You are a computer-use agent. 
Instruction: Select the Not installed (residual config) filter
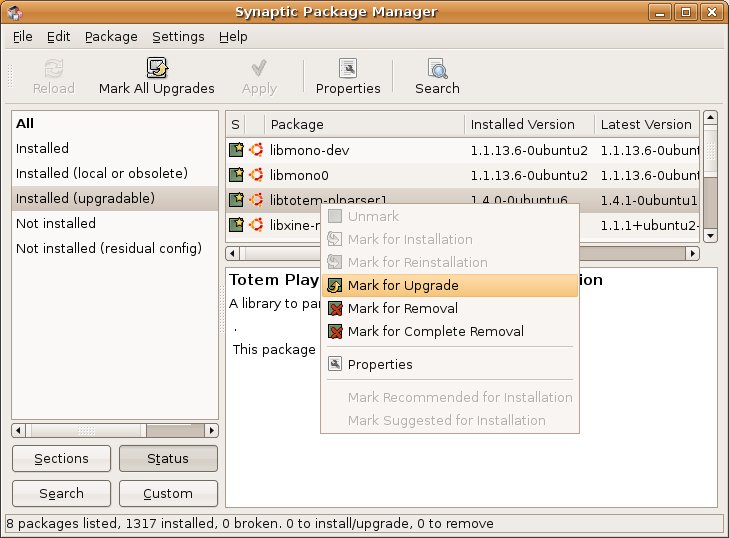tap(108, 248)
